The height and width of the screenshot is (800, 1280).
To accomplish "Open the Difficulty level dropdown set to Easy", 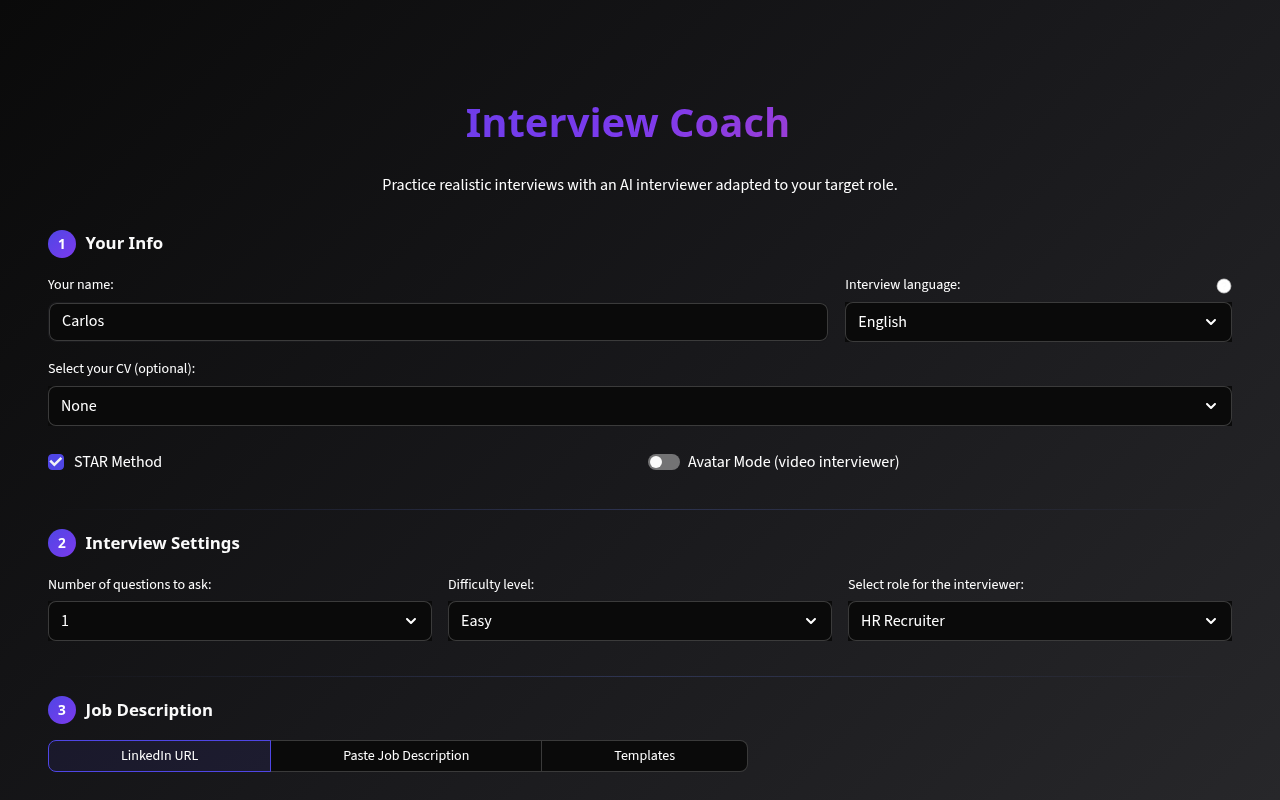I will [x=640, y=621].
